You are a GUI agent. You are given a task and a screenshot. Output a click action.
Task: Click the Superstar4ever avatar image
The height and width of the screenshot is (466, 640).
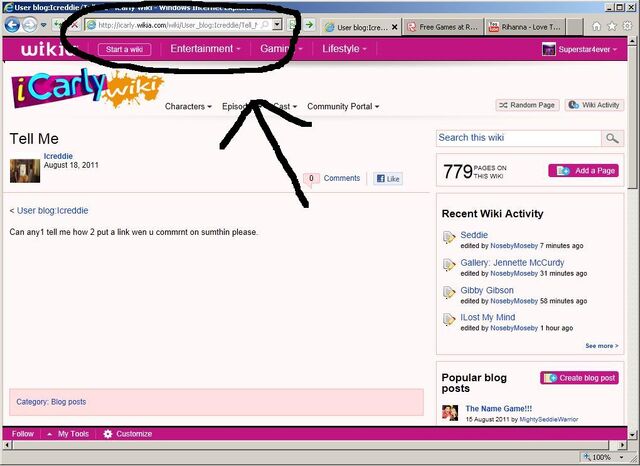549,49
